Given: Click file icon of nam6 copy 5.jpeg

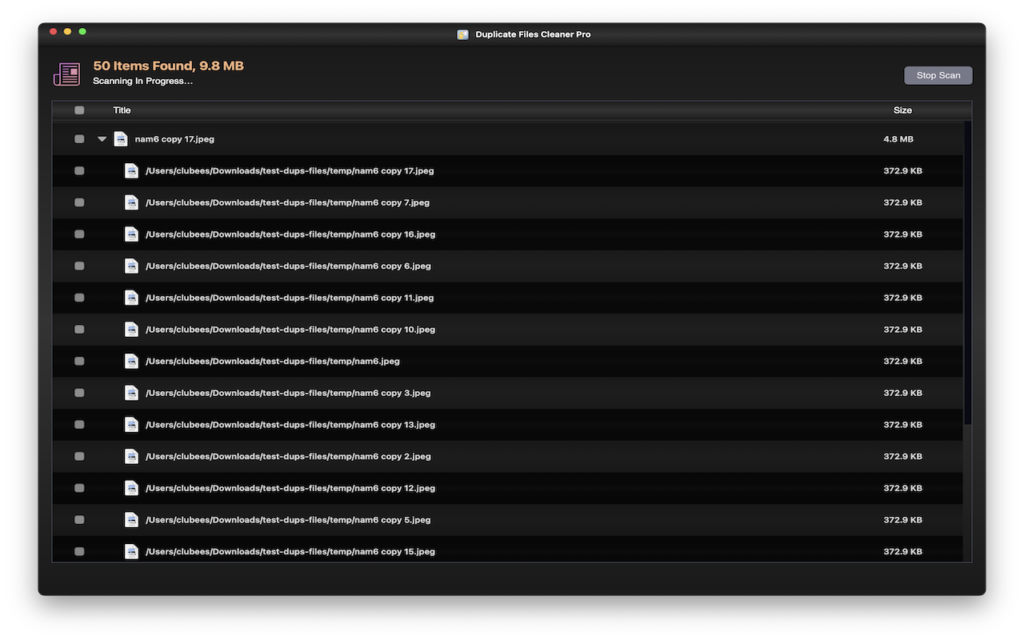Looking at the screenshot, I should tap(131, 520).
